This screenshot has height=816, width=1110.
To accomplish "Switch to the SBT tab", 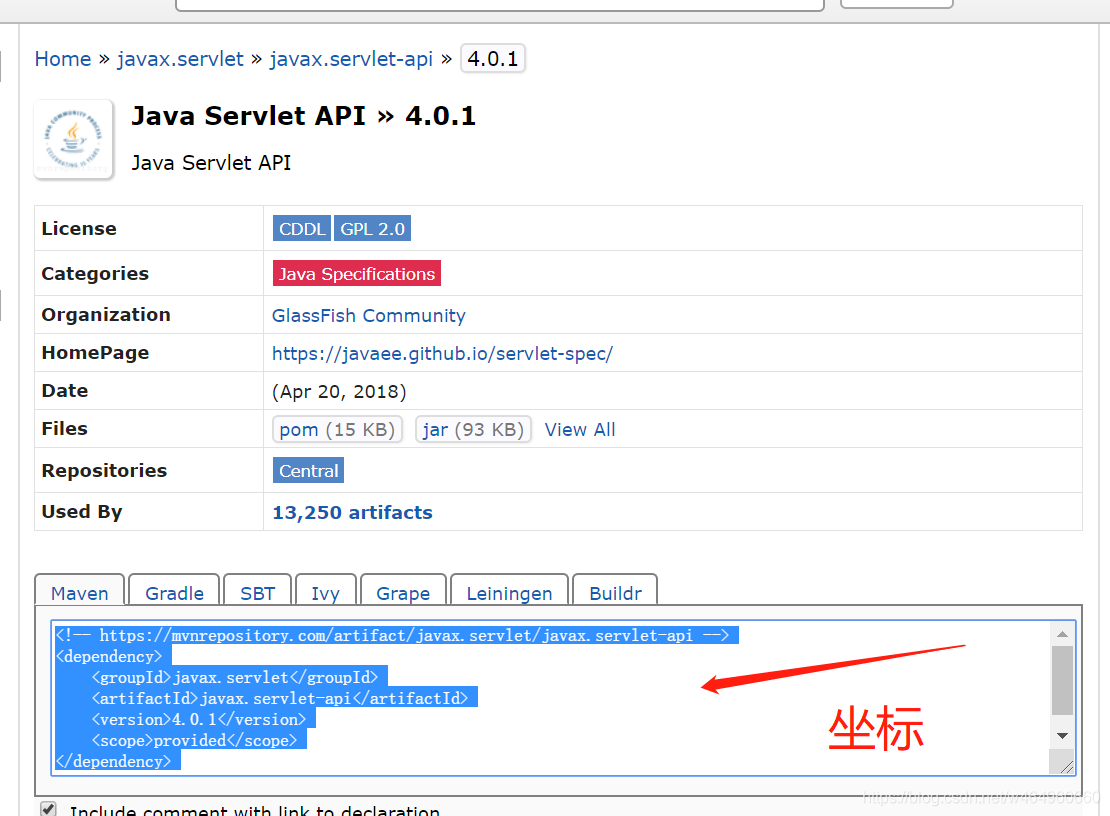I will tap(257, 591).
